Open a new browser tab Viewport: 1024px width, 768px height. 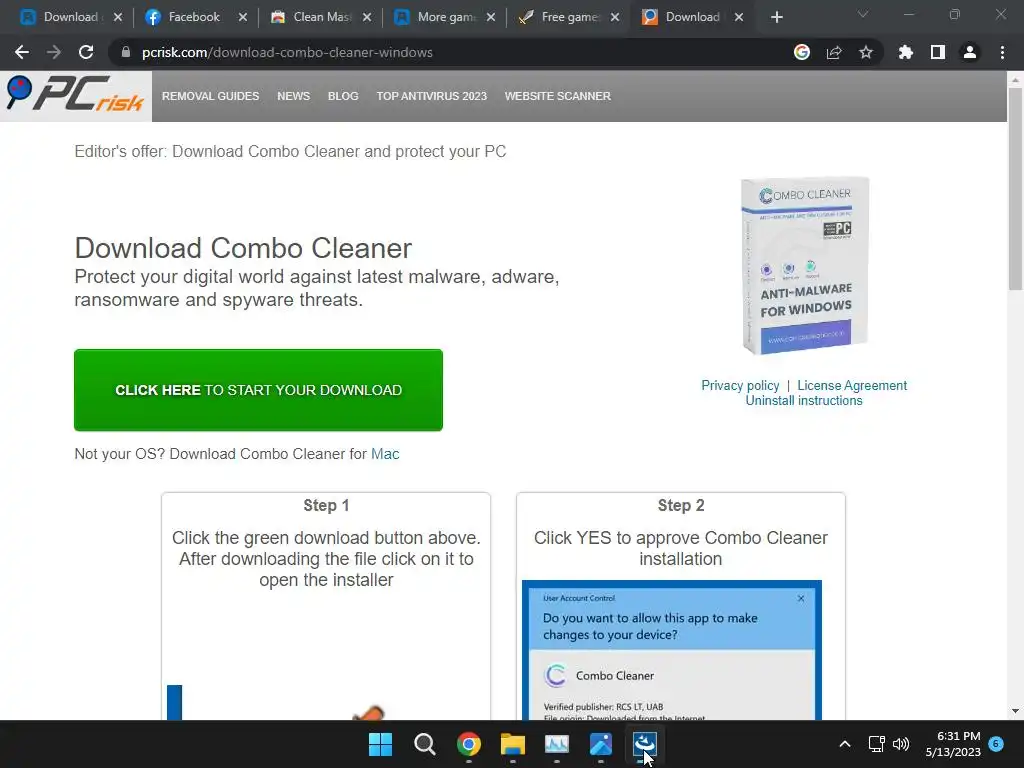(x=776, y=17)
